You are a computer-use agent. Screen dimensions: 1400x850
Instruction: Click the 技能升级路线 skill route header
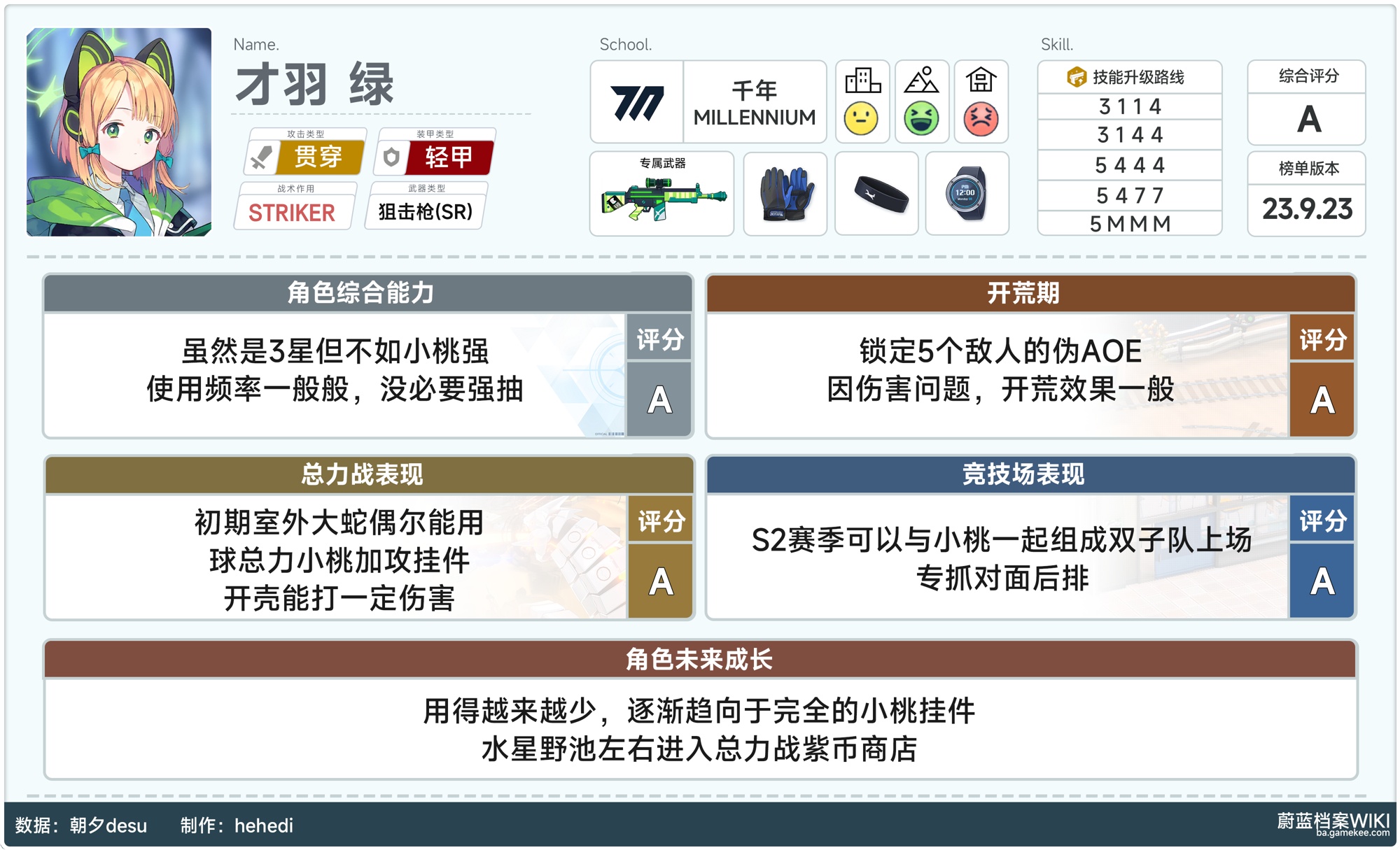1129,77
